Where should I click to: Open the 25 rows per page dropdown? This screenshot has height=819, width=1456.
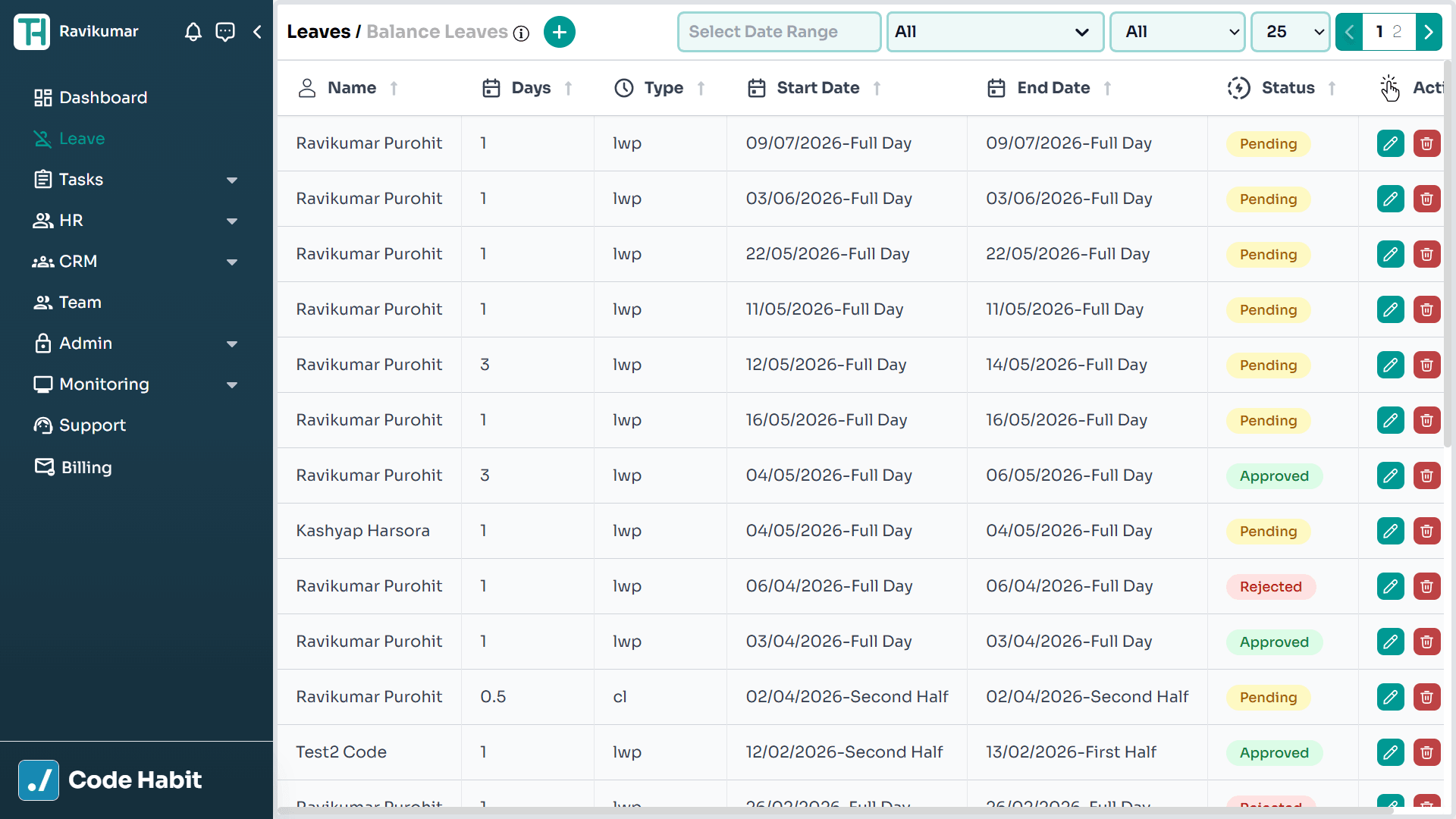(x=1290, y=32)
